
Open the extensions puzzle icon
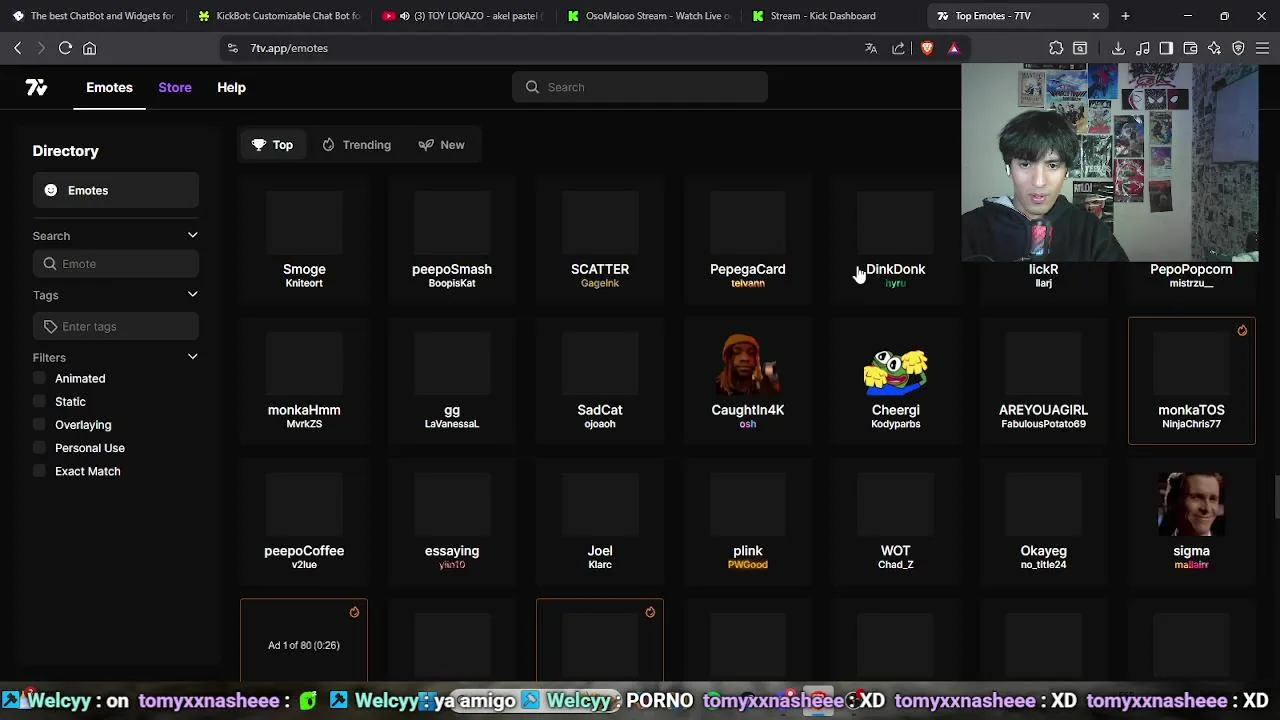click(x=1056, y=48)
